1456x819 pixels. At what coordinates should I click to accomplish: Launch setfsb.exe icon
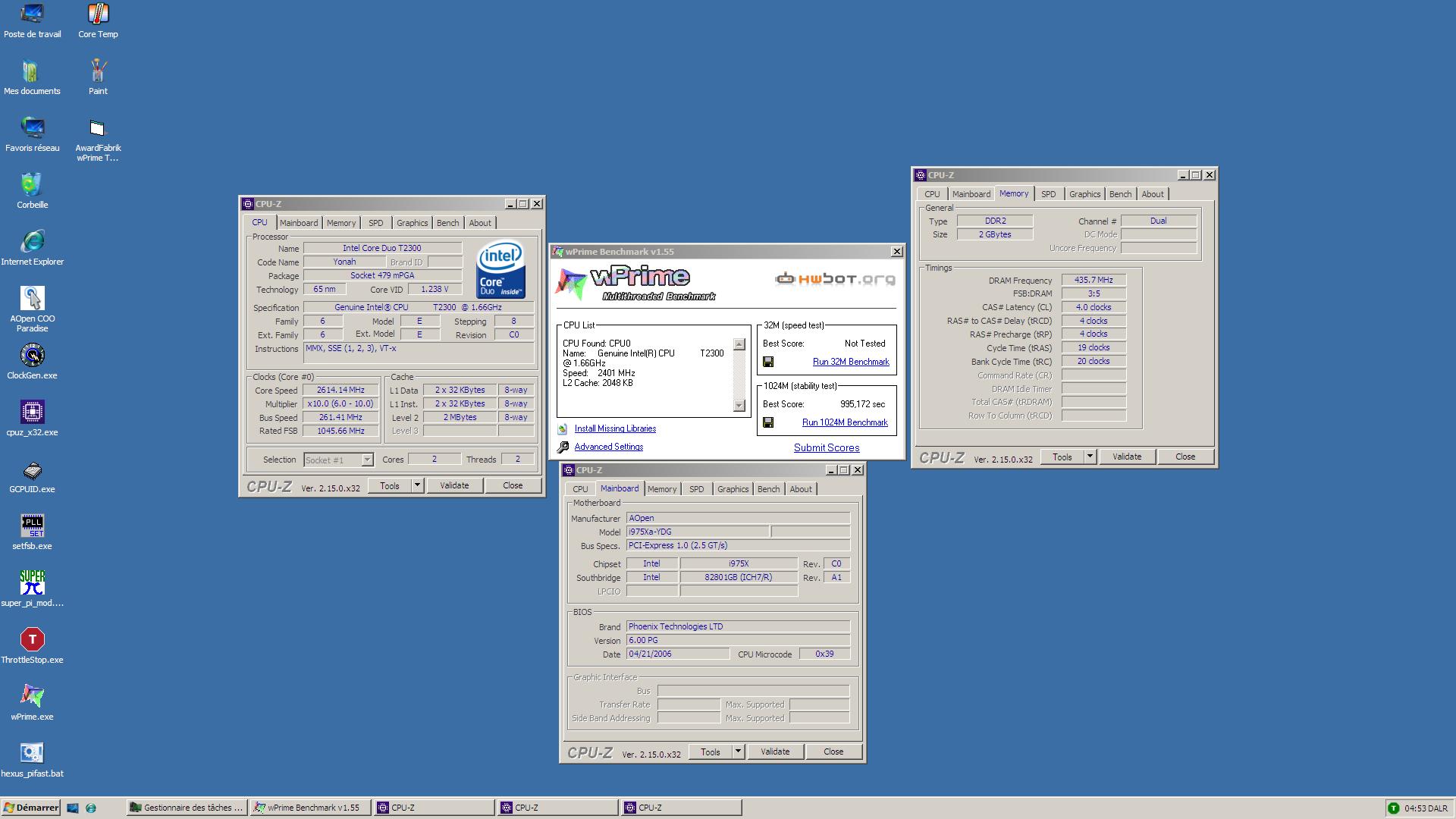(32, 532)
